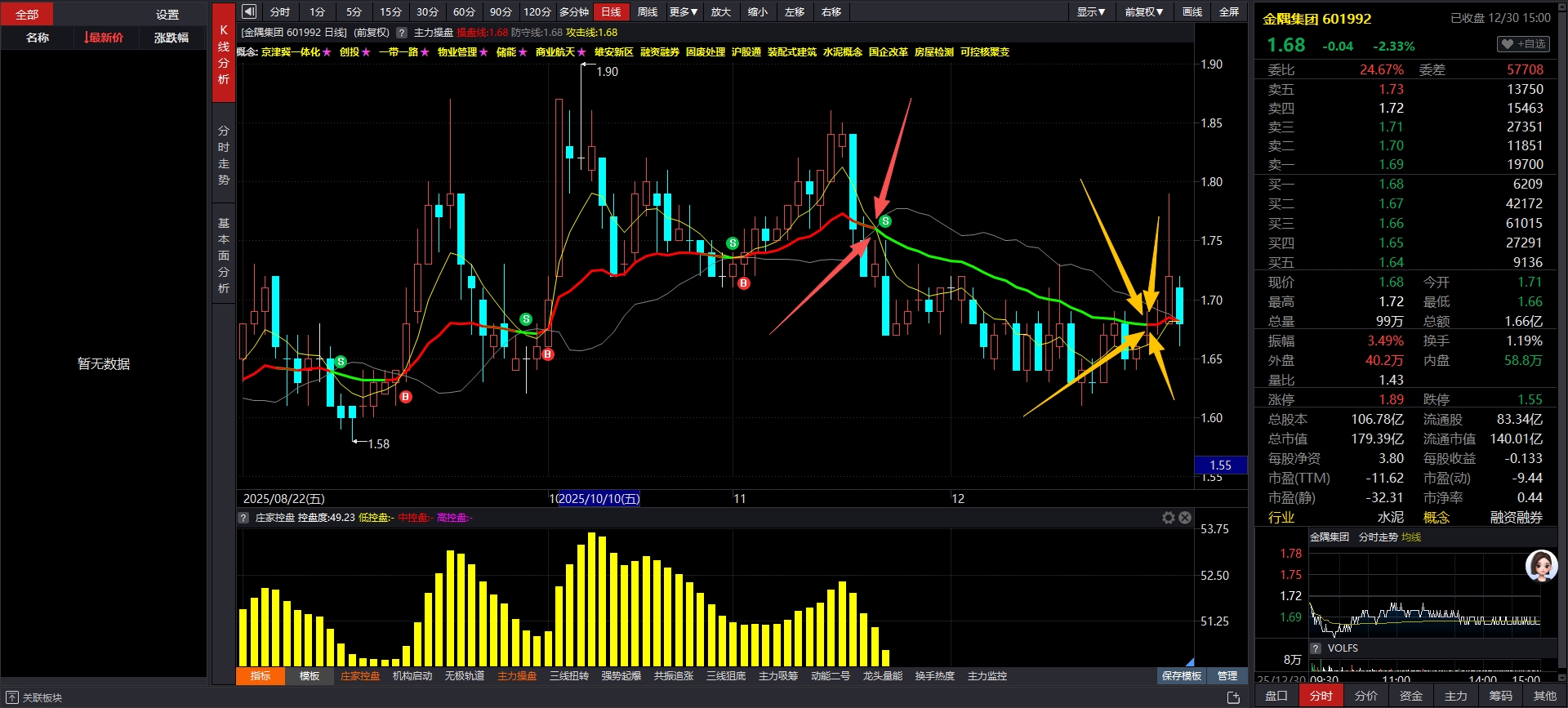The width and height of the screenshot is (1568, 708).
Task: Switch to the 120分 period
Action: click(x=537, y=11)
